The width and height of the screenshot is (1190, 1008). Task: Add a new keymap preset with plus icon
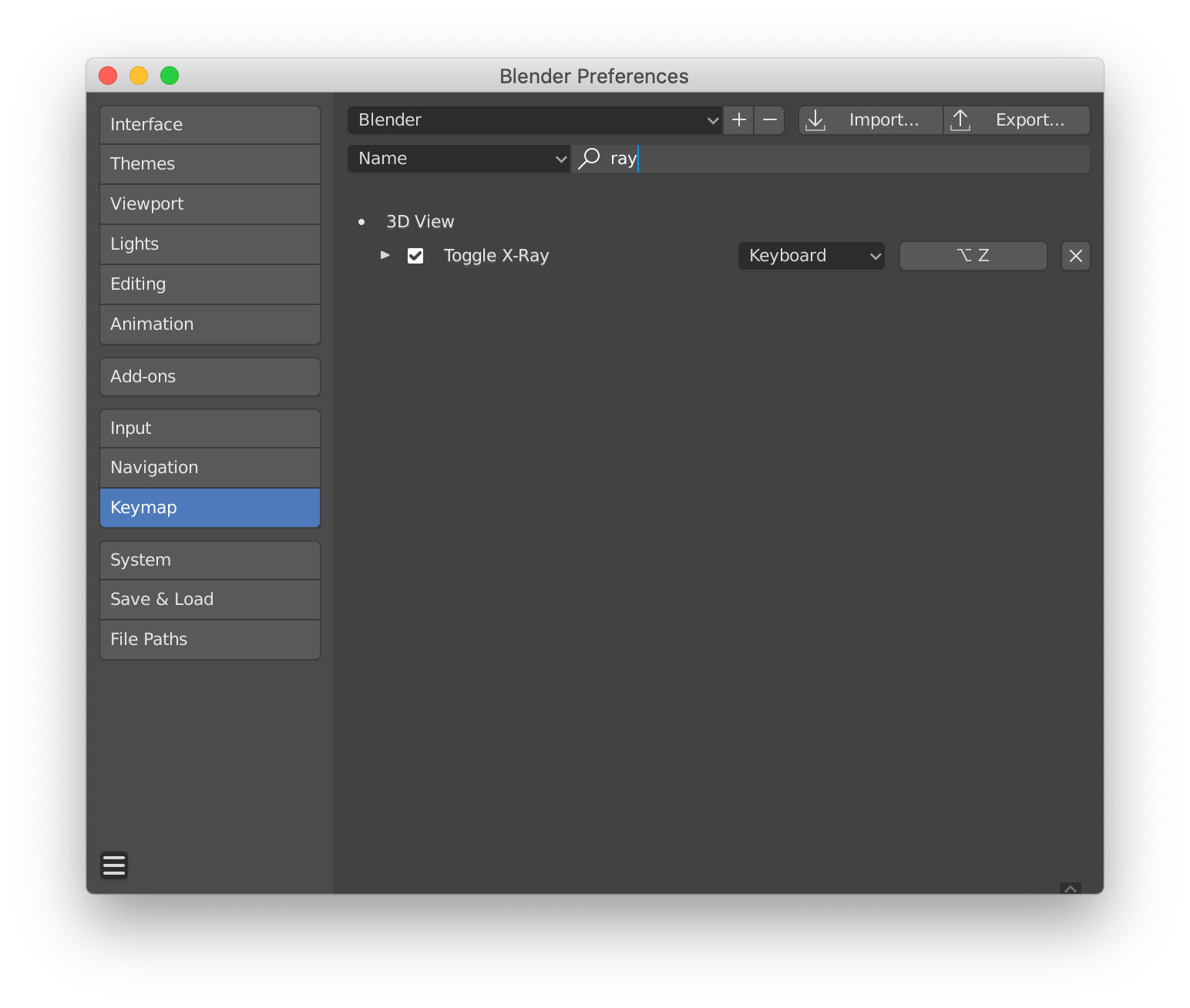coord(738,119)
